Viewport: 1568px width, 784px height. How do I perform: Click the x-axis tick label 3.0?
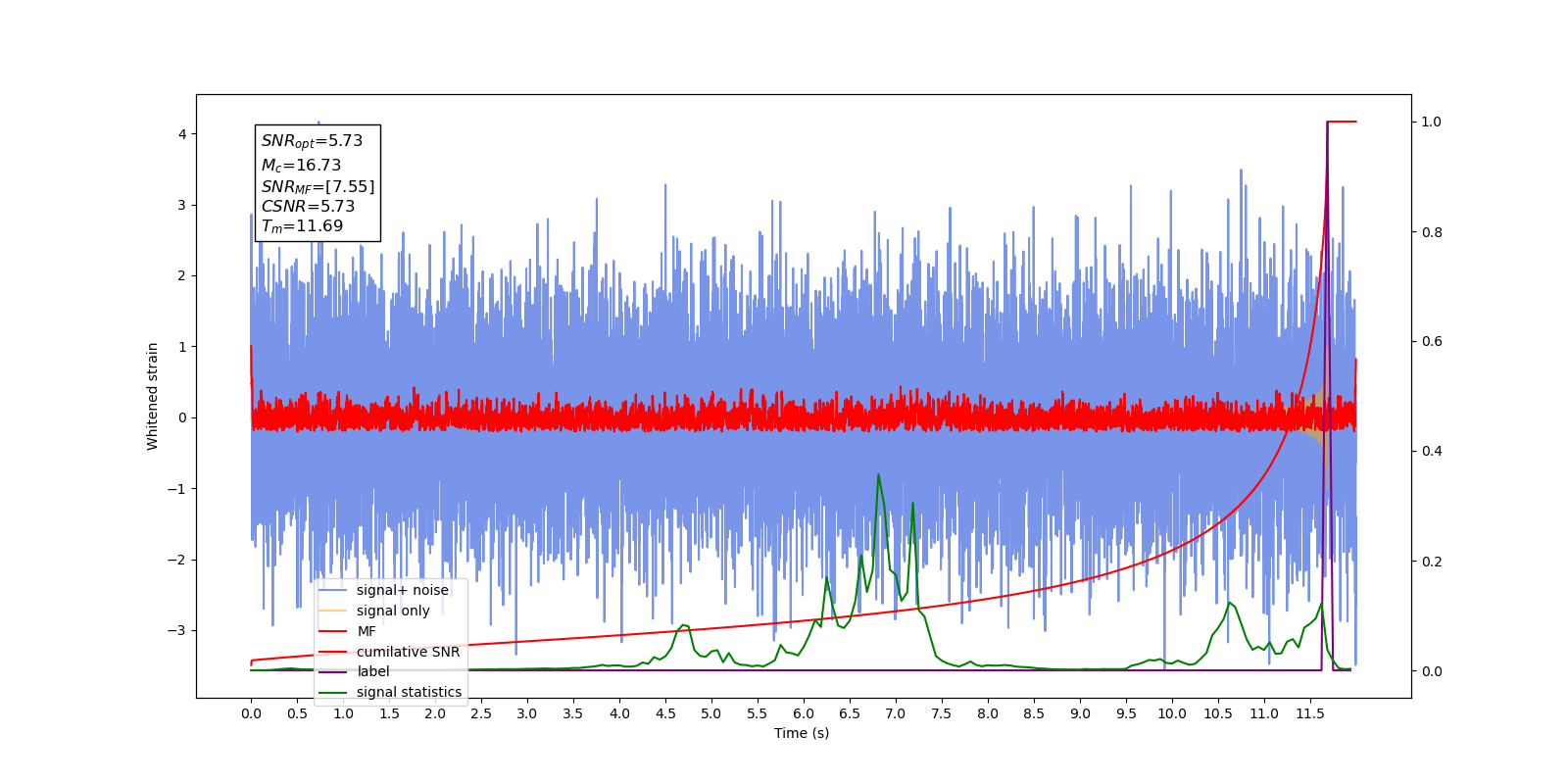(527, 713)
